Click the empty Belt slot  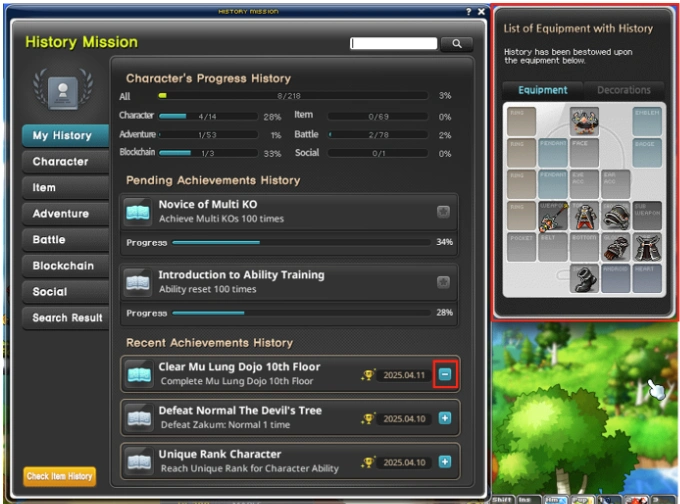tap(553, 247)
